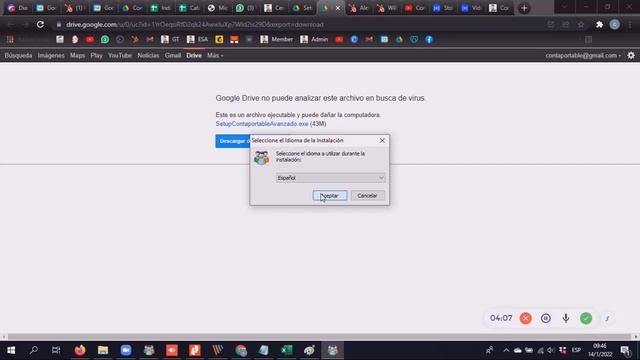Screen dimensions: 640x360
Task: Switch to the Cat spreadsheet tab
Action: pyautogui.click(x=189, y=8)
